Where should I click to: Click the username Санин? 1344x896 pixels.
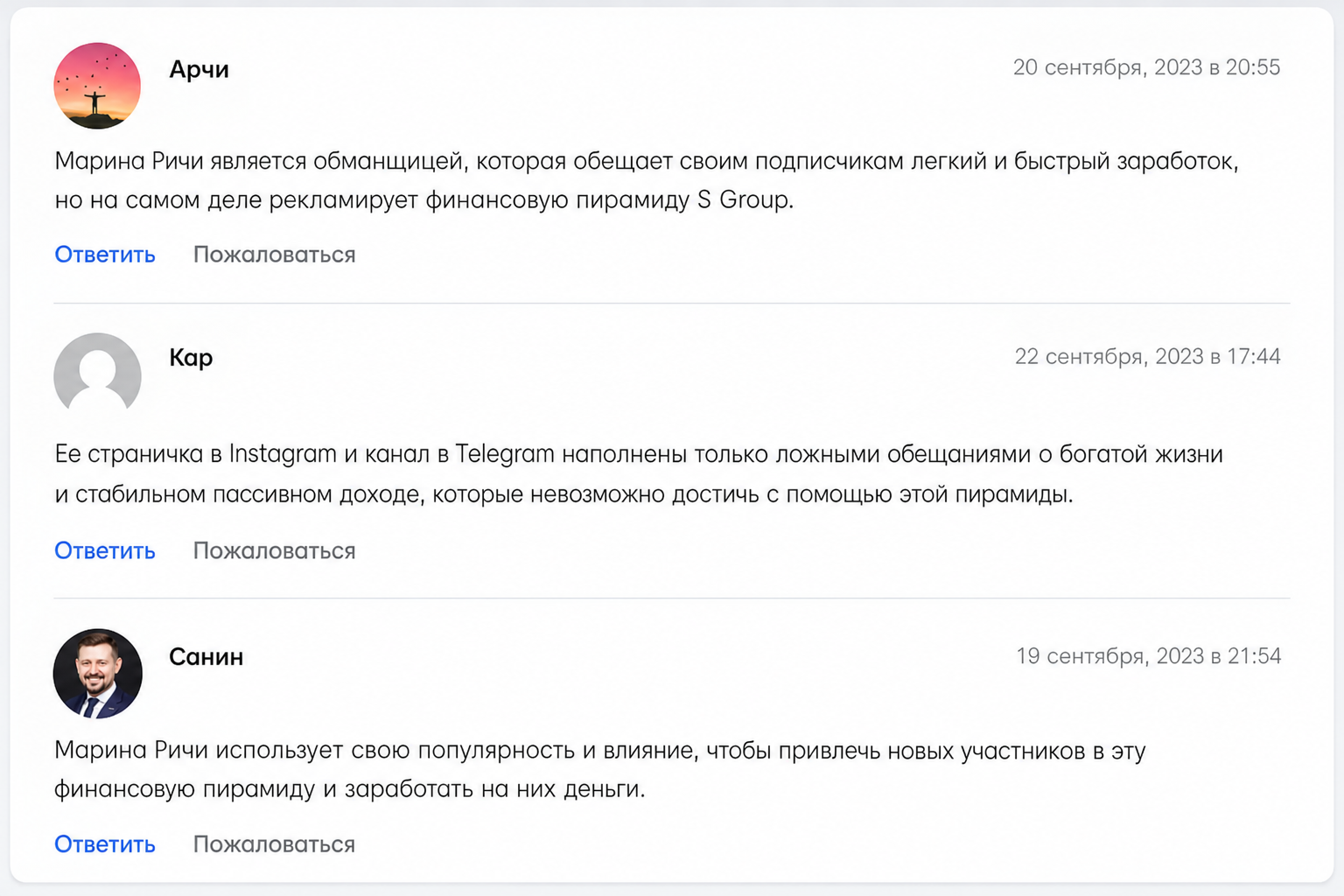pos(206,657)
